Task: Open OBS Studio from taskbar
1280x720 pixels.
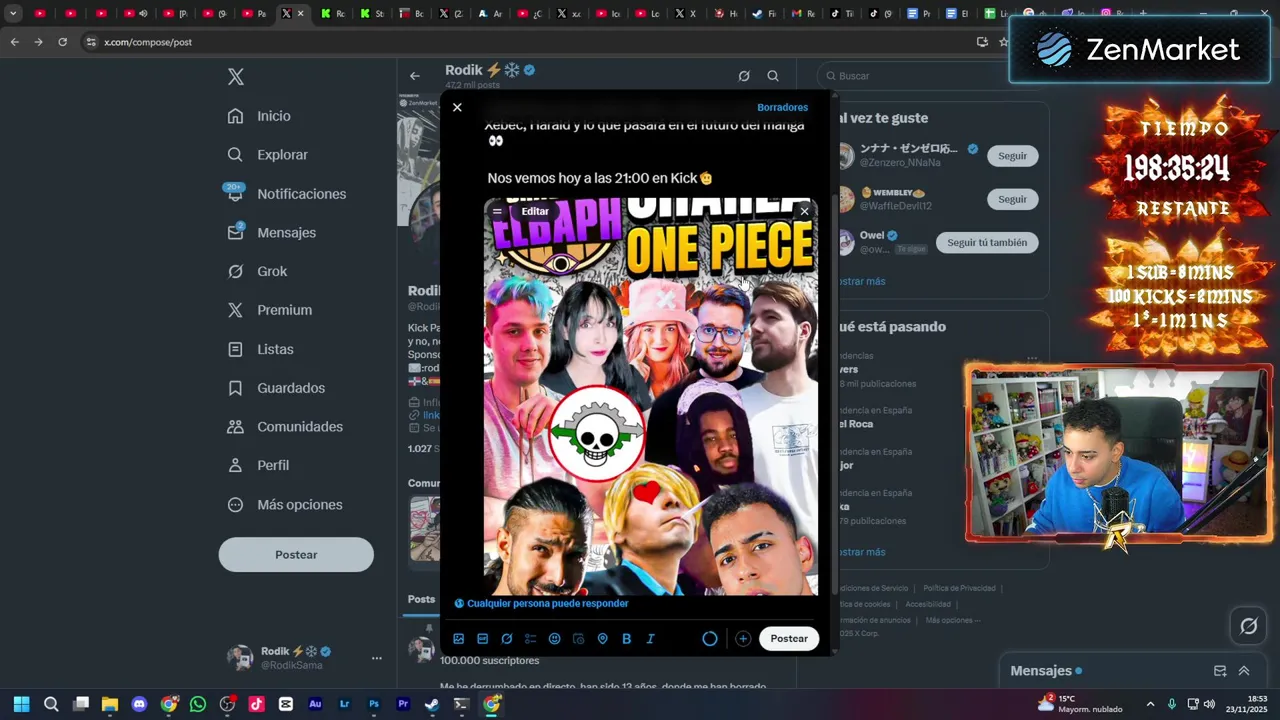Action: click(227, 704)
